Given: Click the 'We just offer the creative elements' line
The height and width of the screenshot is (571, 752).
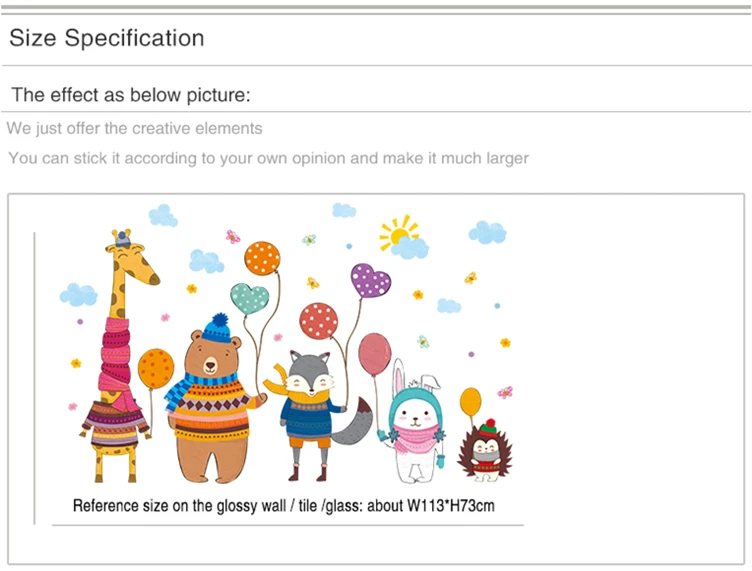Looking at the screenshot, I should pyautogui.click(x=134, y=128).
